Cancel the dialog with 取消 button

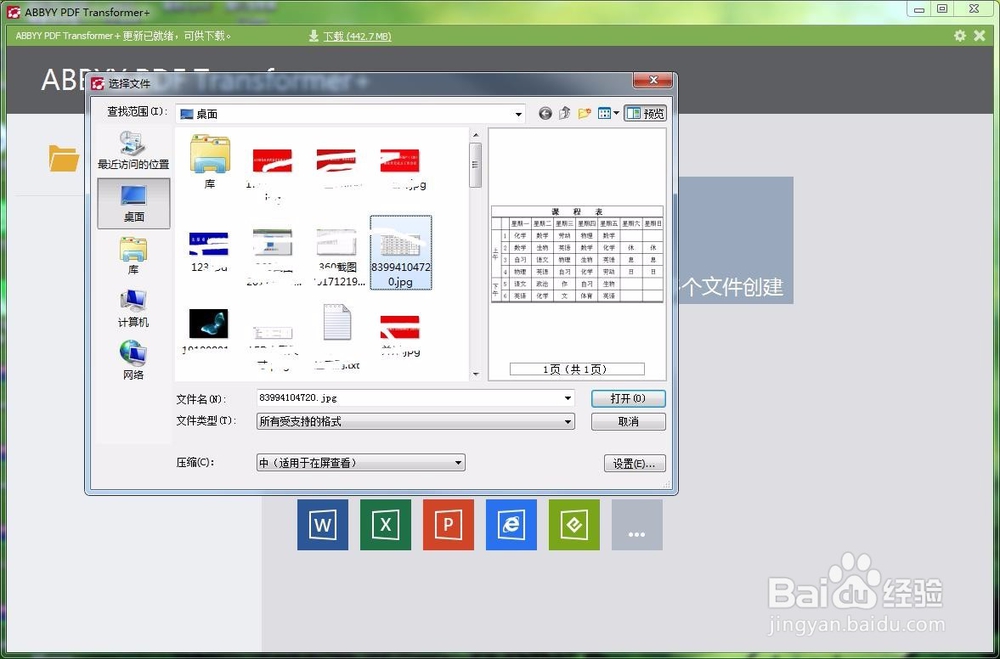pyautogui.click(x=628, y=422)
